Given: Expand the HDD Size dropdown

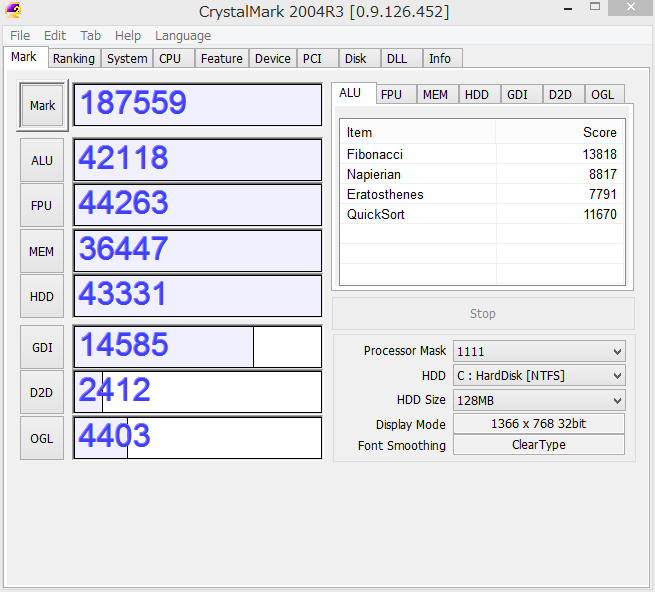Looking at the screenshot, I should [539, 401].
